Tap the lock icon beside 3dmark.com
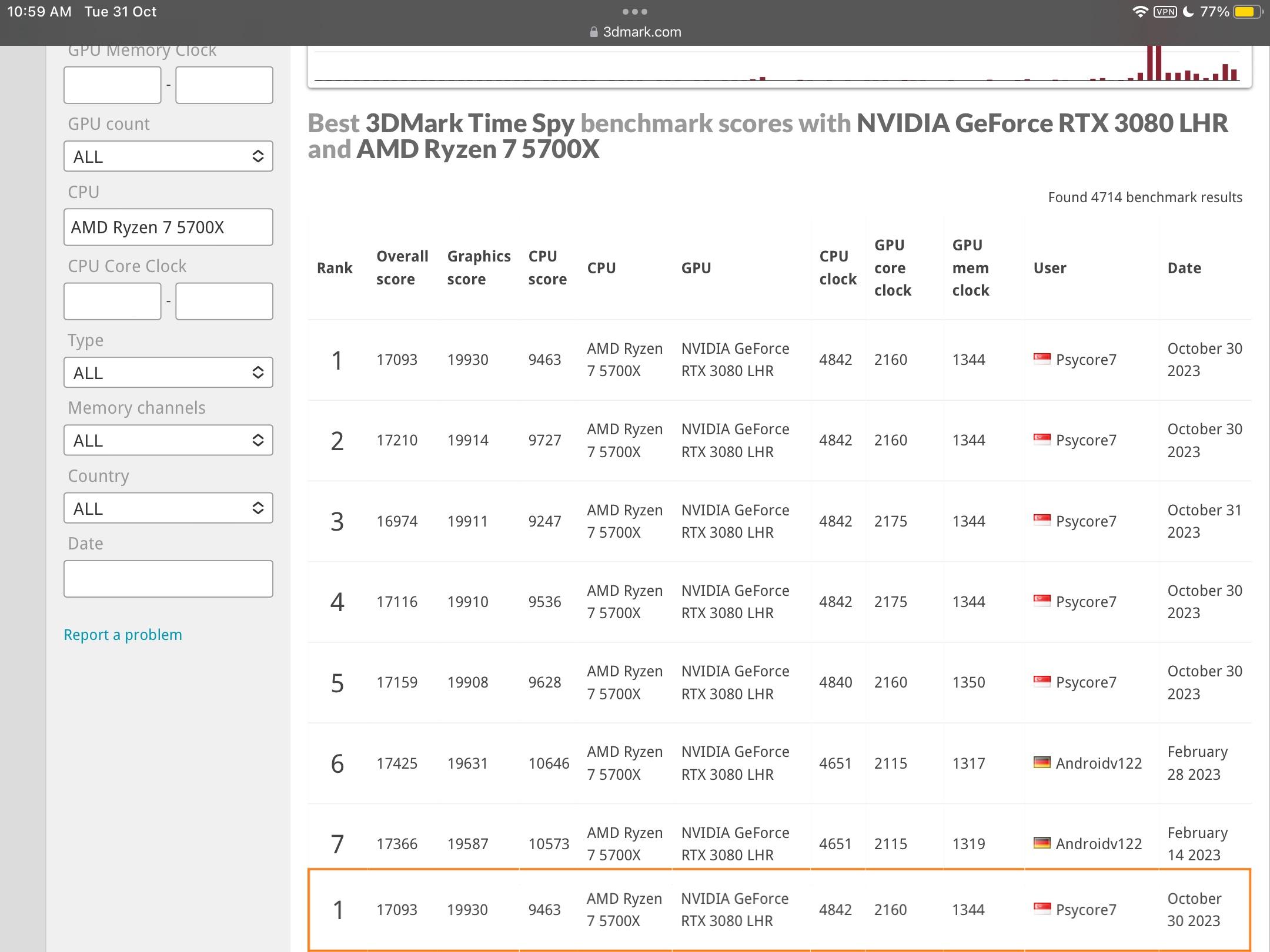Viewport: 1270px width, 952px height. click(x=594, y=32)
